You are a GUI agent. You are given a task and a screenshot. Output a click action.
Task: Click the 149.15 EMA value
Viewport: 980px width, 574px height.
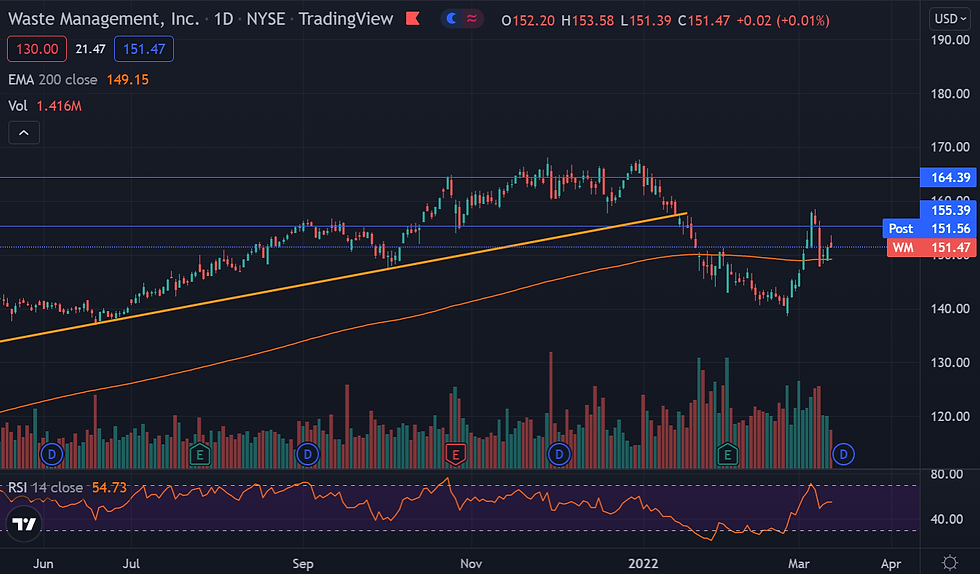pyautogui.click(x=128, y=79)
